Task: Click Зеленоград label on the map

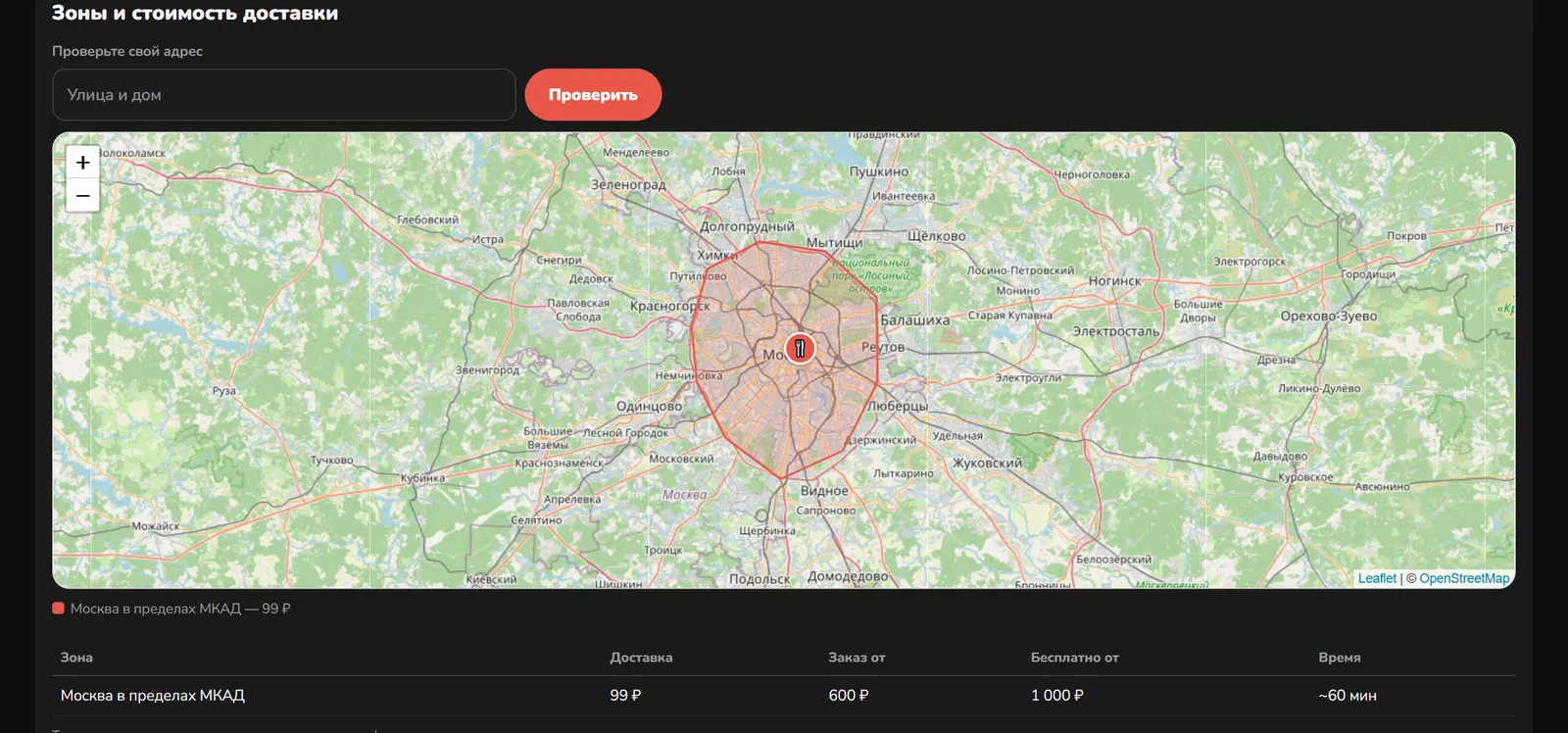Action: (628, 184)
